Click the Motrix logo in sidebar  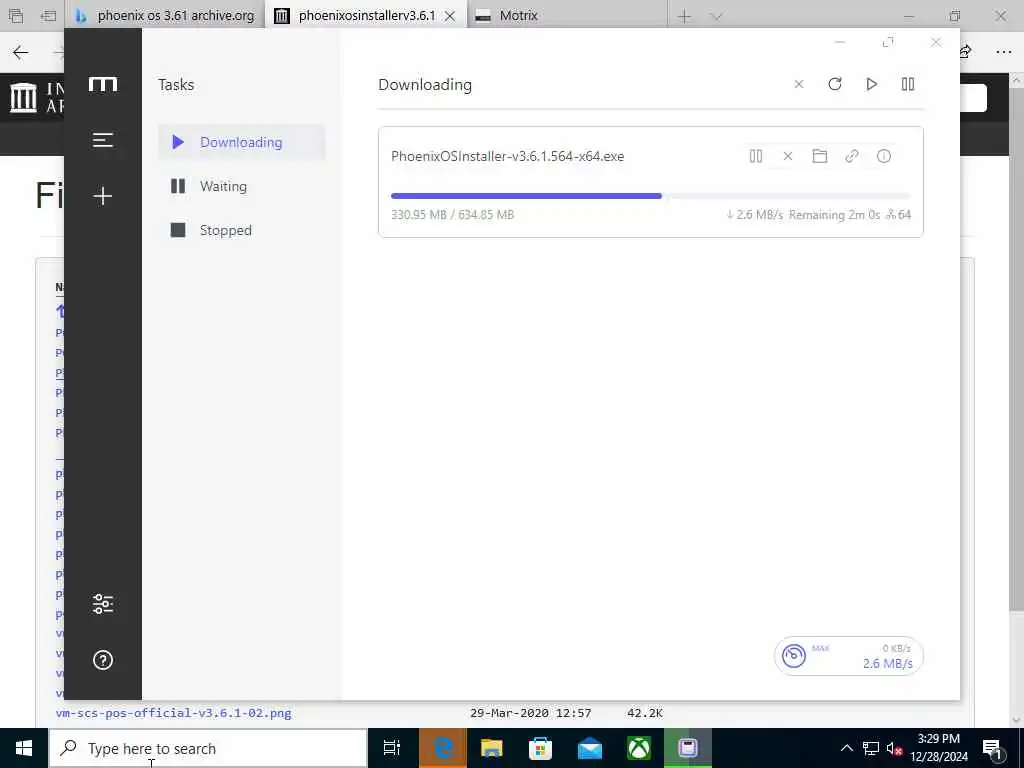103,84
